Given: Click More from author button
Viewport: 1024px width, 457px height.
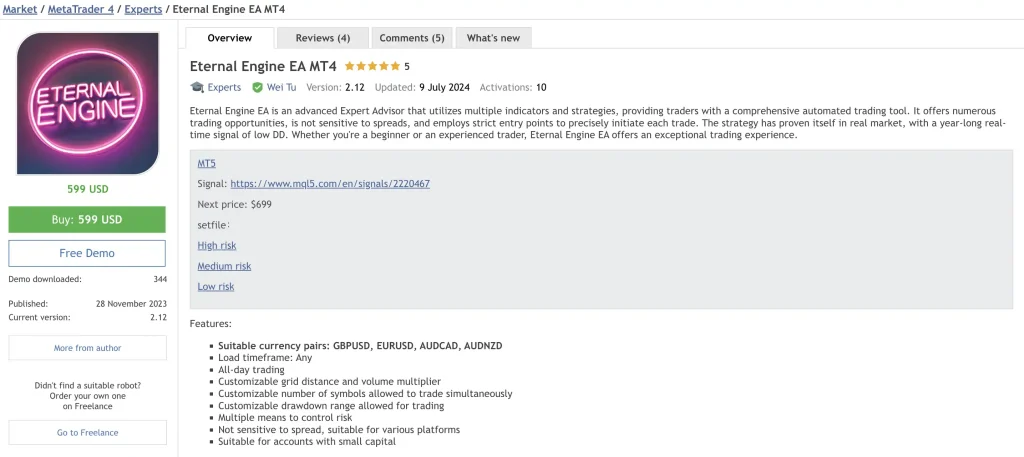Looking at the screenshot, I should coord(88,348).
